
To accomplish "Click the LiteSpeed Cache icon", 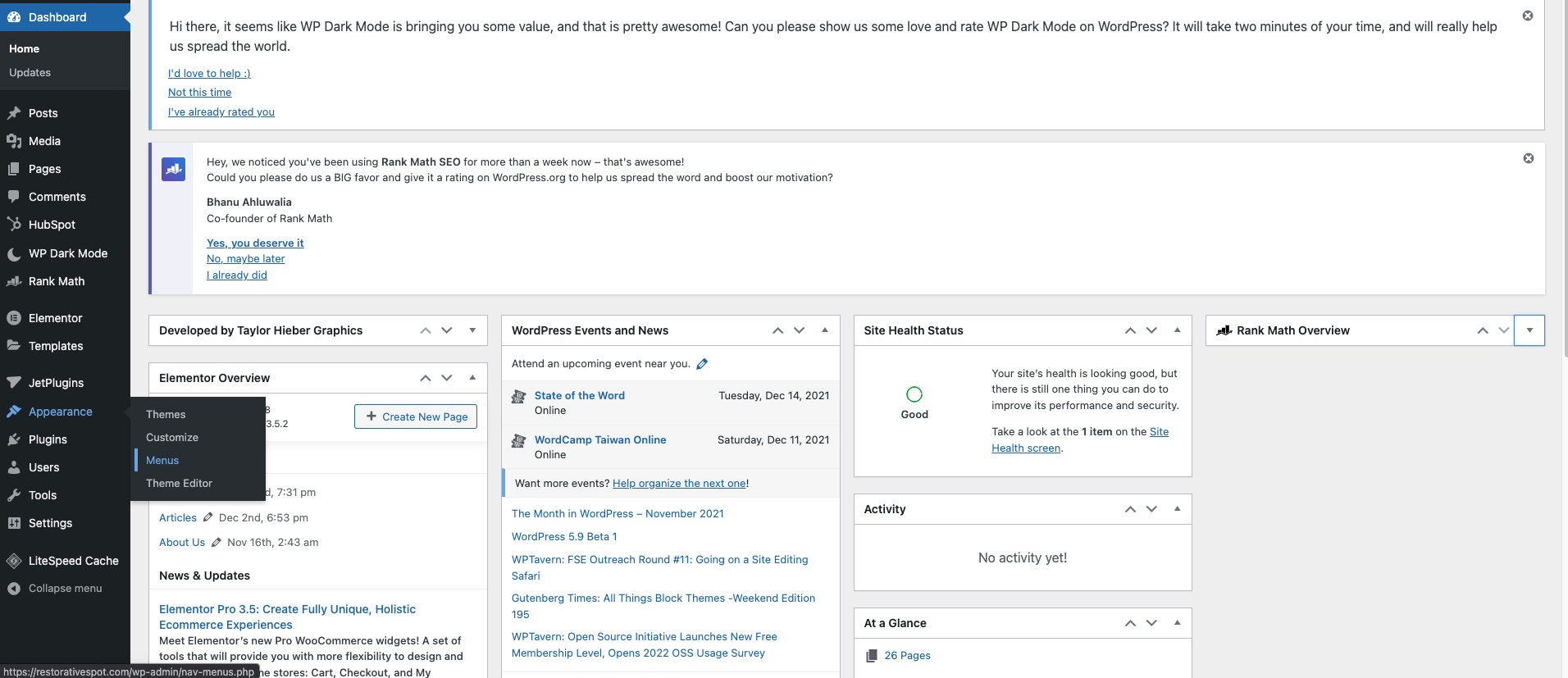I will (x=14, y=561).
